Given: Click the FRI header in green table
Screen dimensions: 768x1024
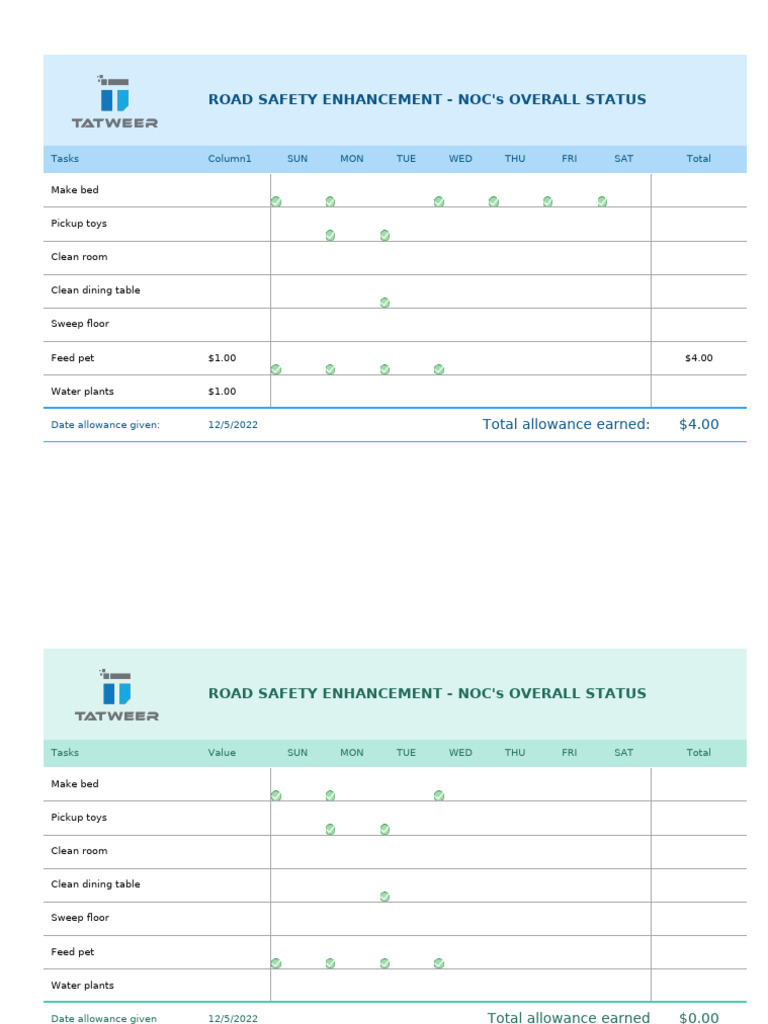Looking at the screenshot, I should point(569,752).
